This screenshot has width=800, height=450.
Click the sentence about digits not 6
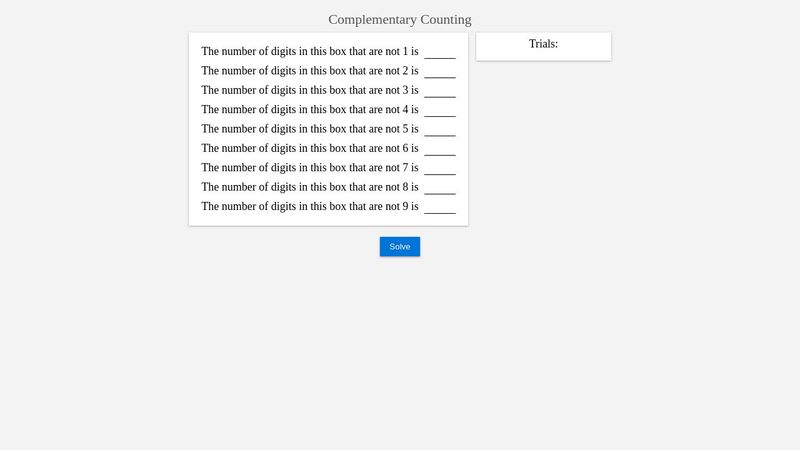coord(309,149)
